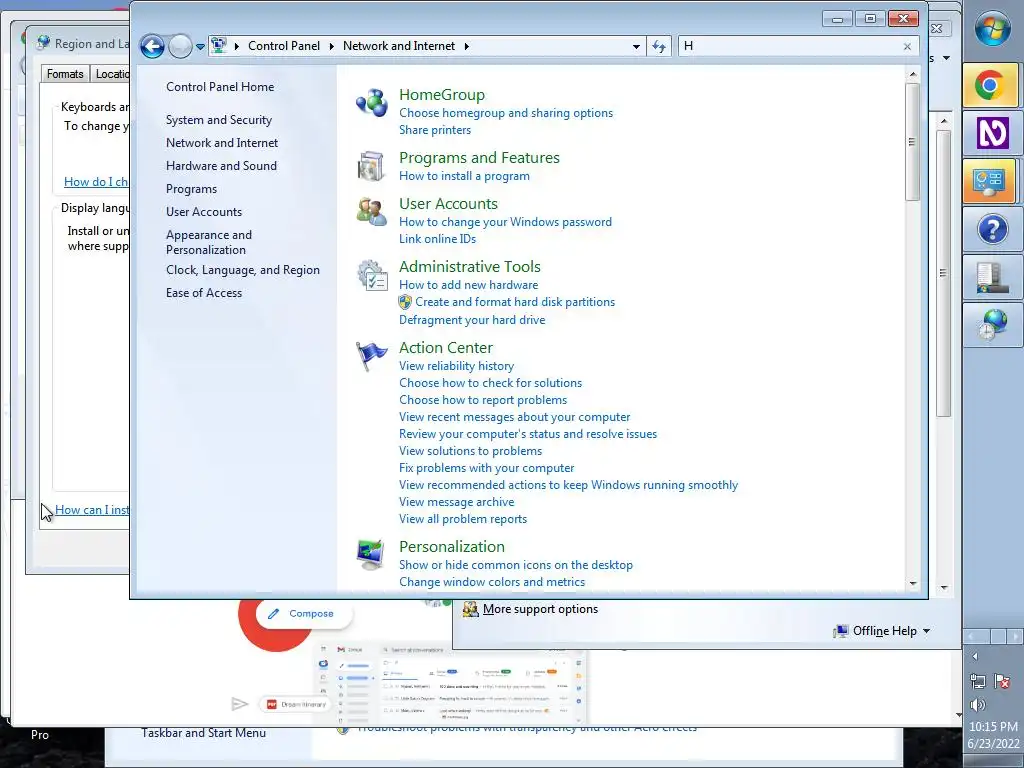This screenshot has width=1024, height=768.
Task: Open Share printers link
Action: [435, 130]
